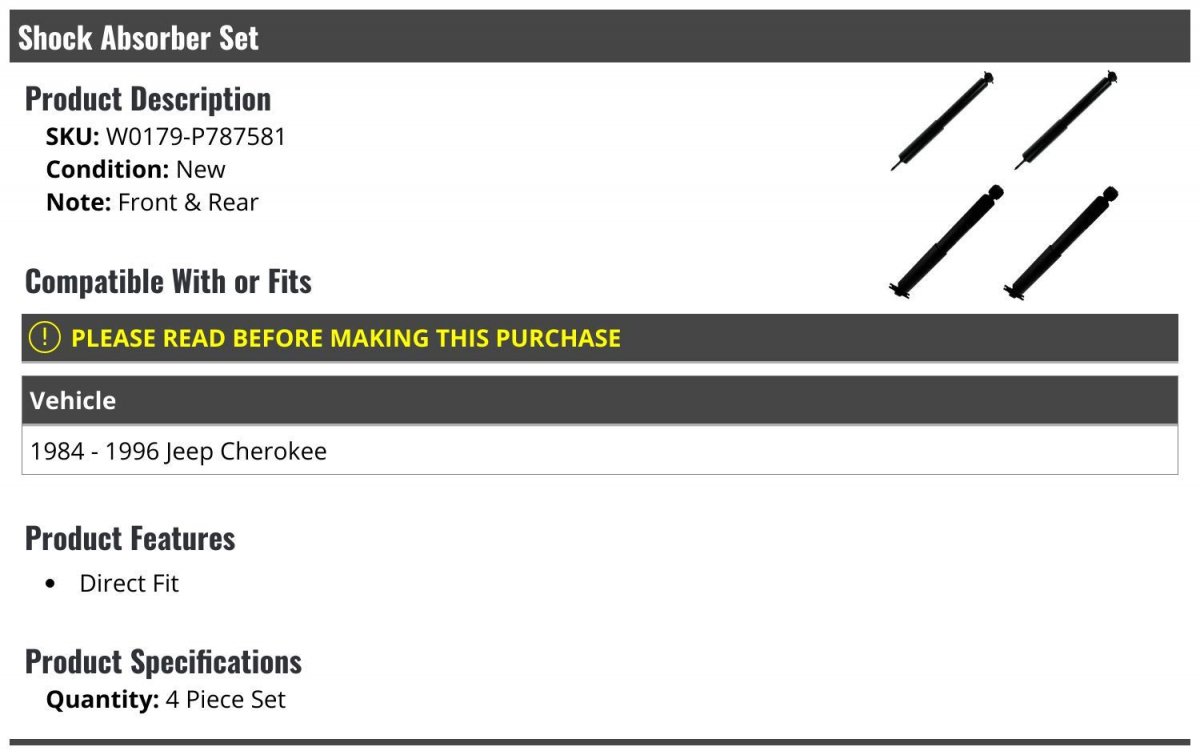Click the Shock Absorber Set title bar

click(x=600, y=37)
